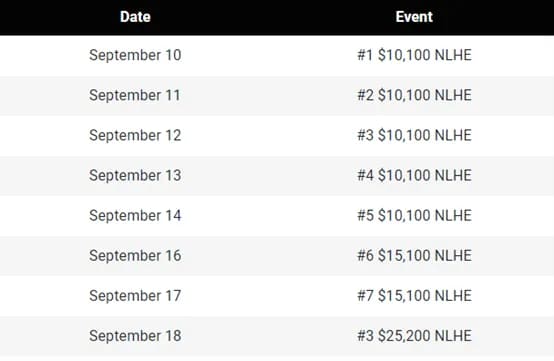The width and height of the screenshot is (554, 361).
Task: Click the #3 $10,100 NLHE event
Action: click(414, 135)
